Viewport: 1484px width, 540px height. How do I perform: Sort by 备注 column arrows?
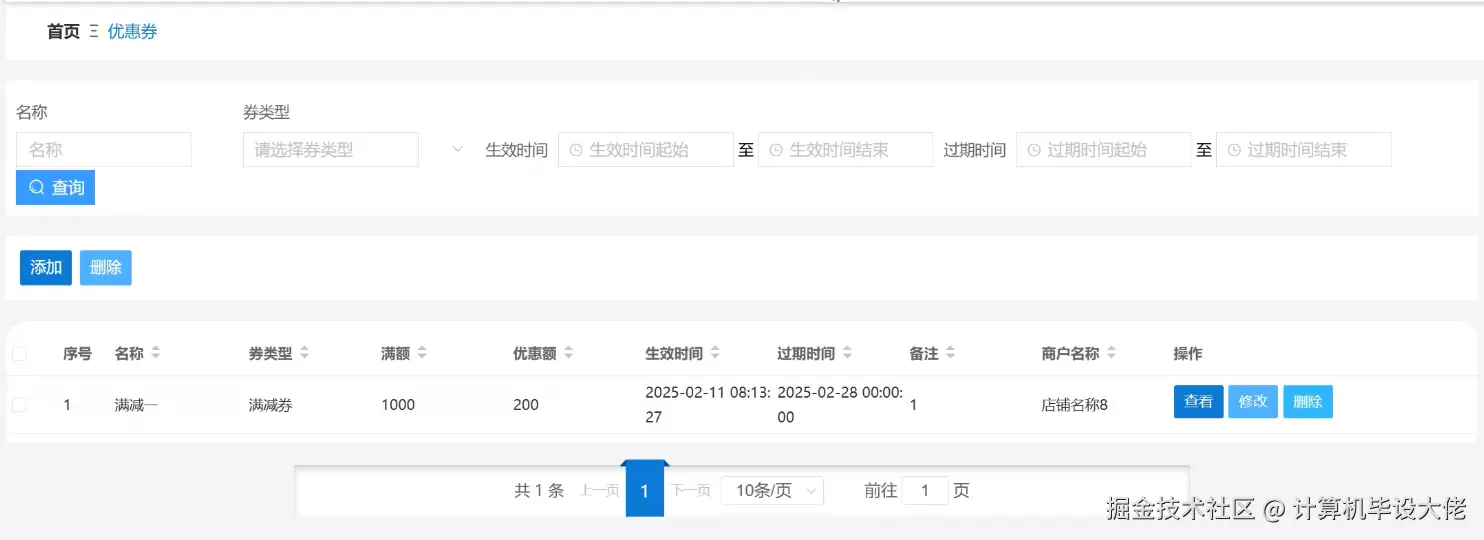click(950, 353)
